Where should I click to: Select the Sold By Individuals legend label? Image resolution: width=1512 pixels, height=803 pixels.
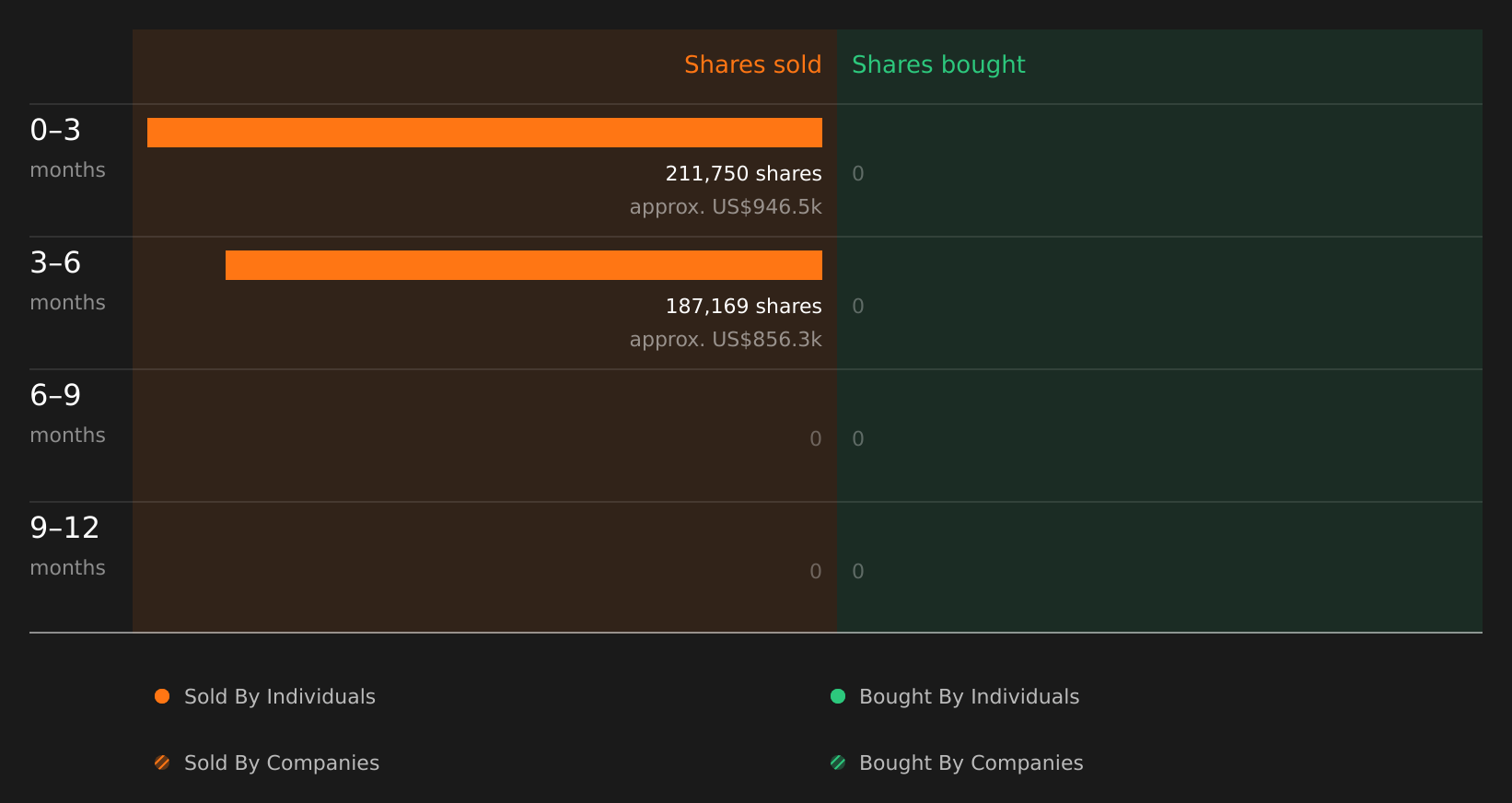tap(280, 697)
